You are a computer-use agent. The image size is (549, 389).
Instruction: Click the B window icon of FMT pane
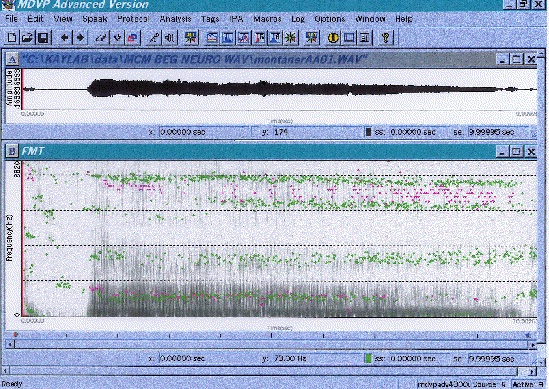point(13,151)
